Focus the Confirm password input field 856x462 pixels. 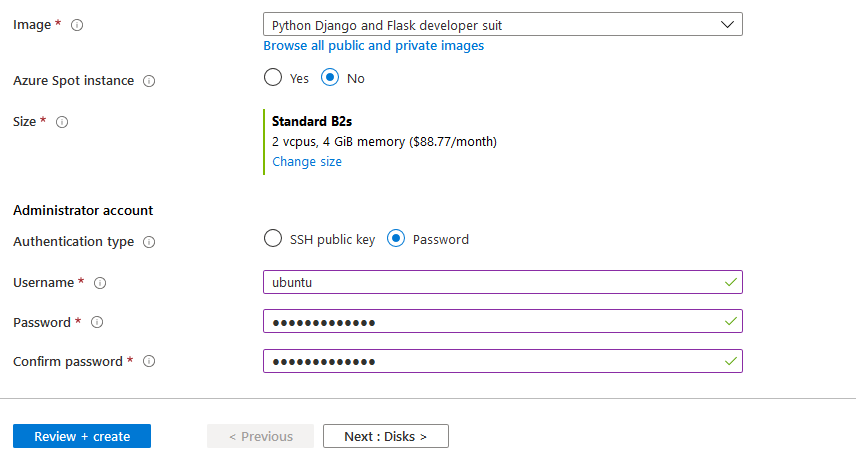click(503, 361)
